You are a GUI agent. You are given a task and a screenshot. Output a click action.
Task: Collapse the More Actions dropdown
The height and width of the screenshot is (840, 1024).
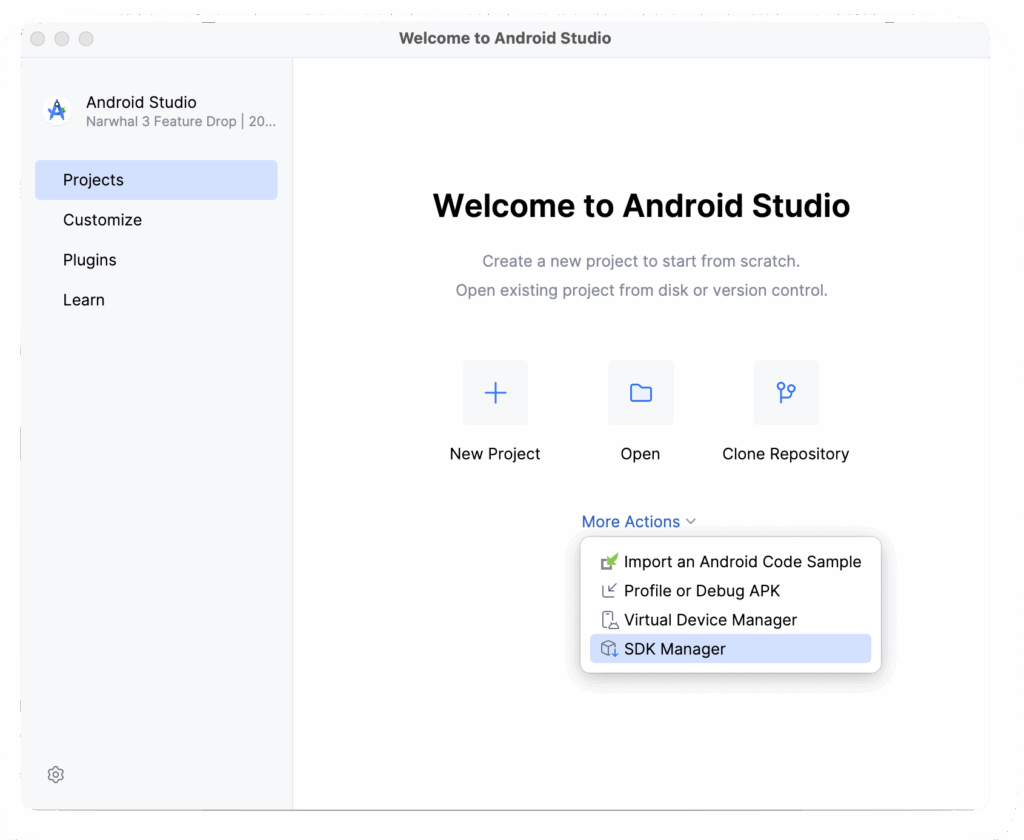(x=639, y=521)
